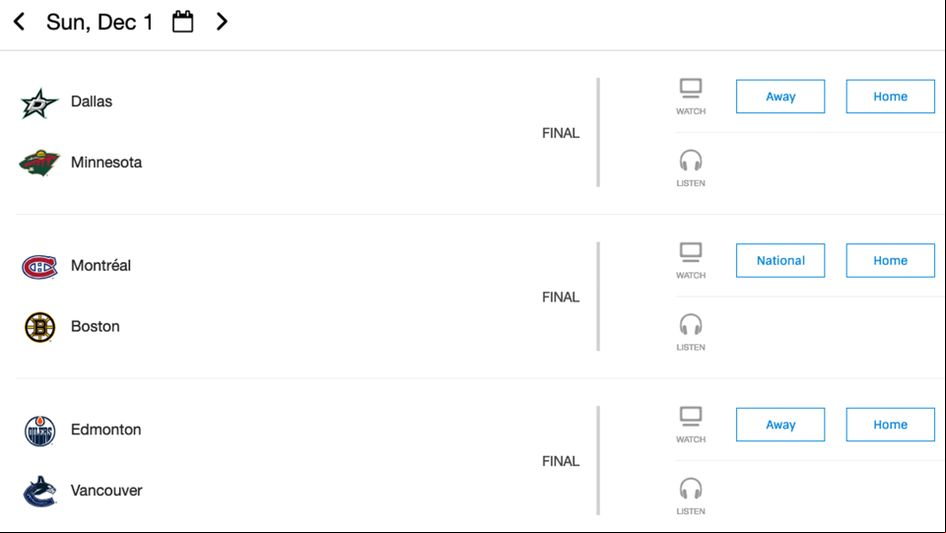Open the calendar date picker icon
The height and width of the screenshot is (533, 946).
(x=183, y=22)
